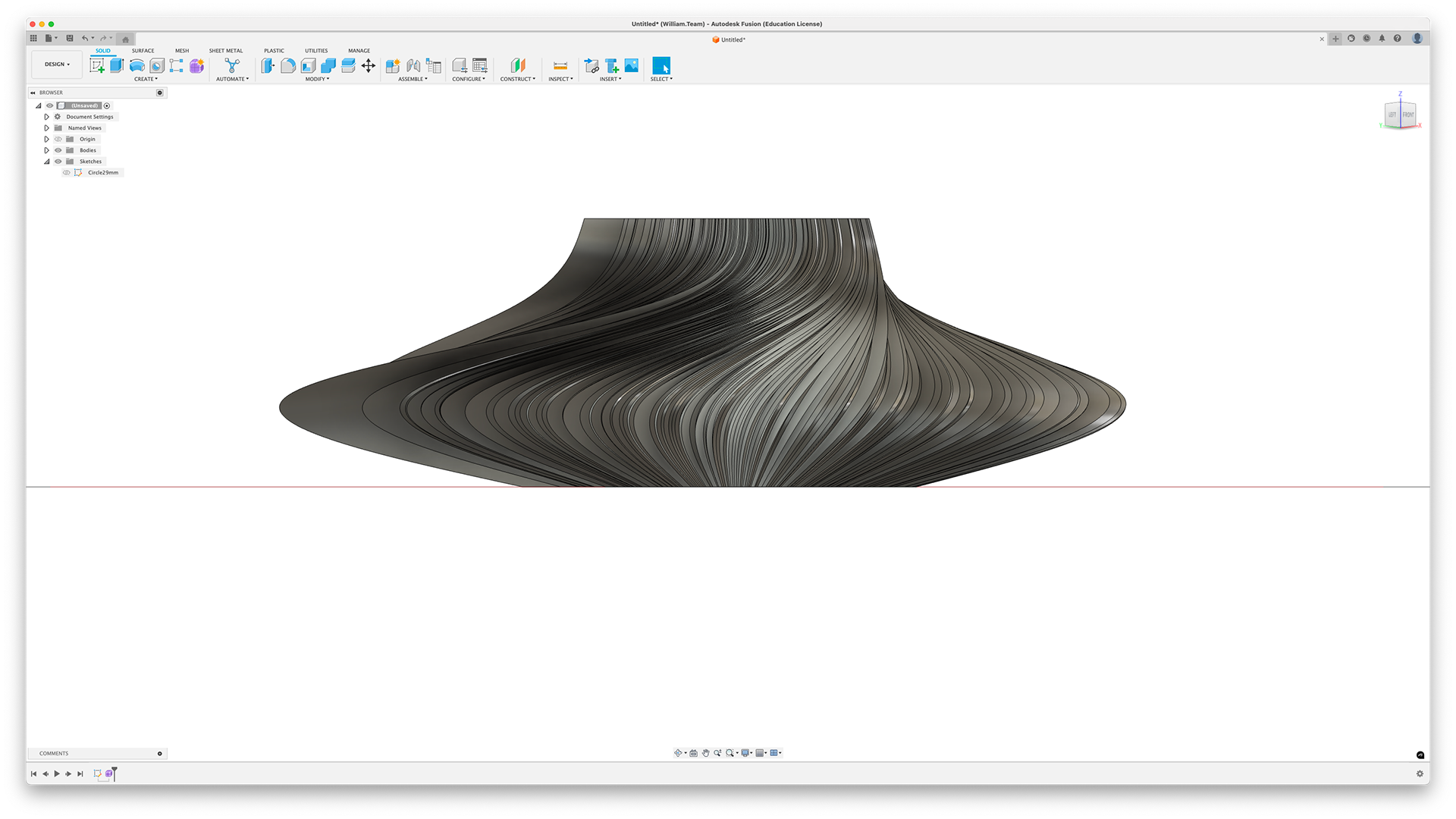The width and height of the screenshot is (1456, 819).
Task: Open the DESIGN workspace dropdown
Action: point(57,64)
